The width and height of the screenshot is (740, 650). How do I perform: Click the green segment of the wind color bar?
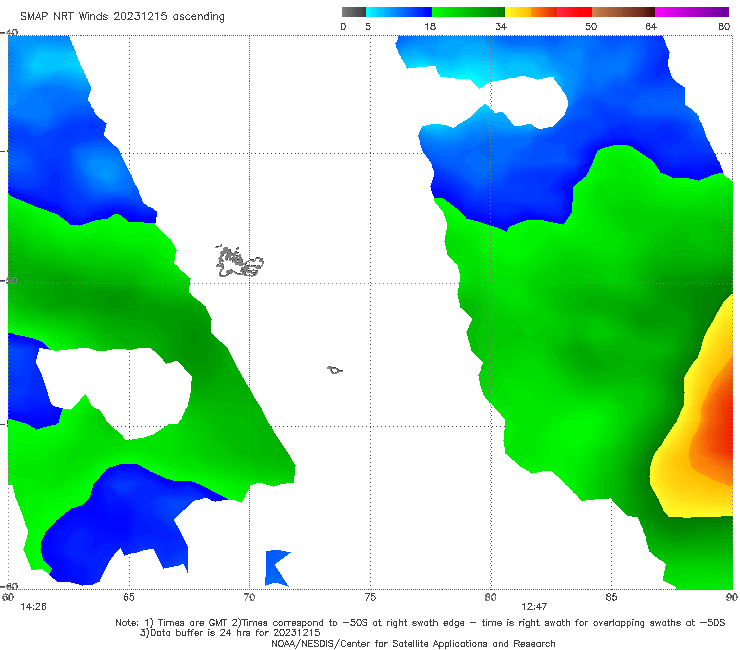coord(468,12)
